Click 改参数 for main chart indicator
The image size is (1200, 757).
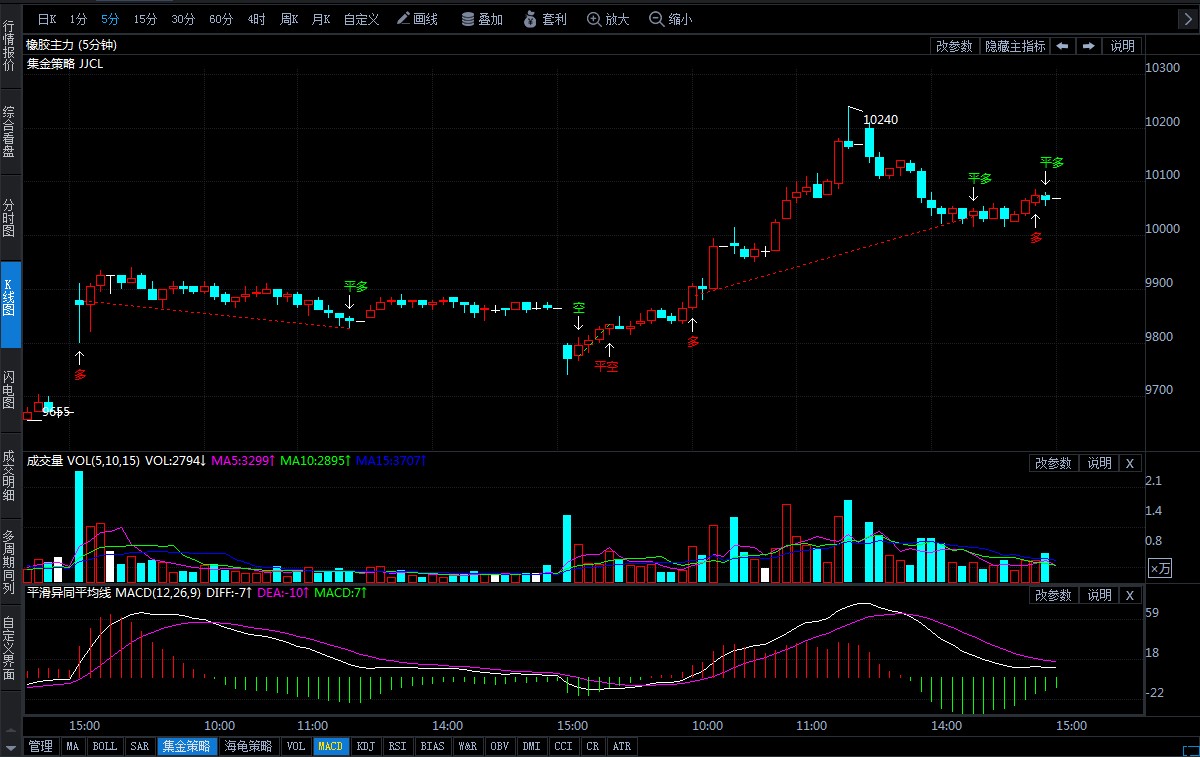(954, 46)
